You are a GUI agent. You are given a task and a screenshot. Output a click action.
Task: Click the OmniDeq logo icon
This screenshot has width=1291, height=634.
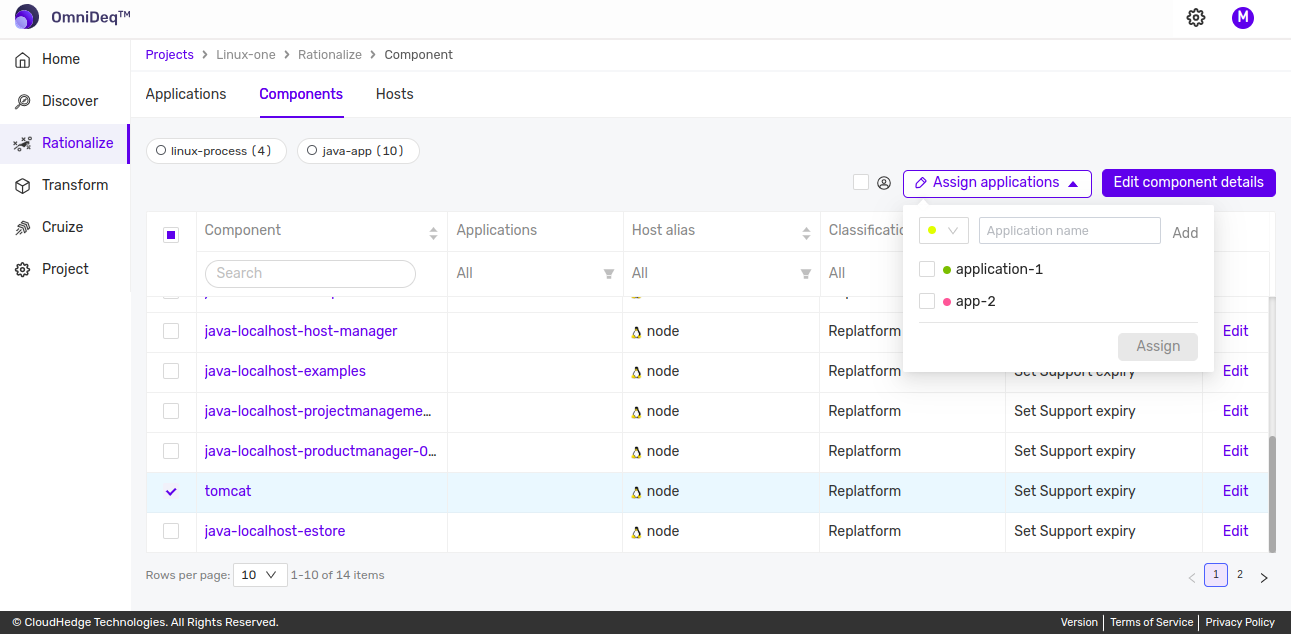pyautogui.click(x=27, y=17)
